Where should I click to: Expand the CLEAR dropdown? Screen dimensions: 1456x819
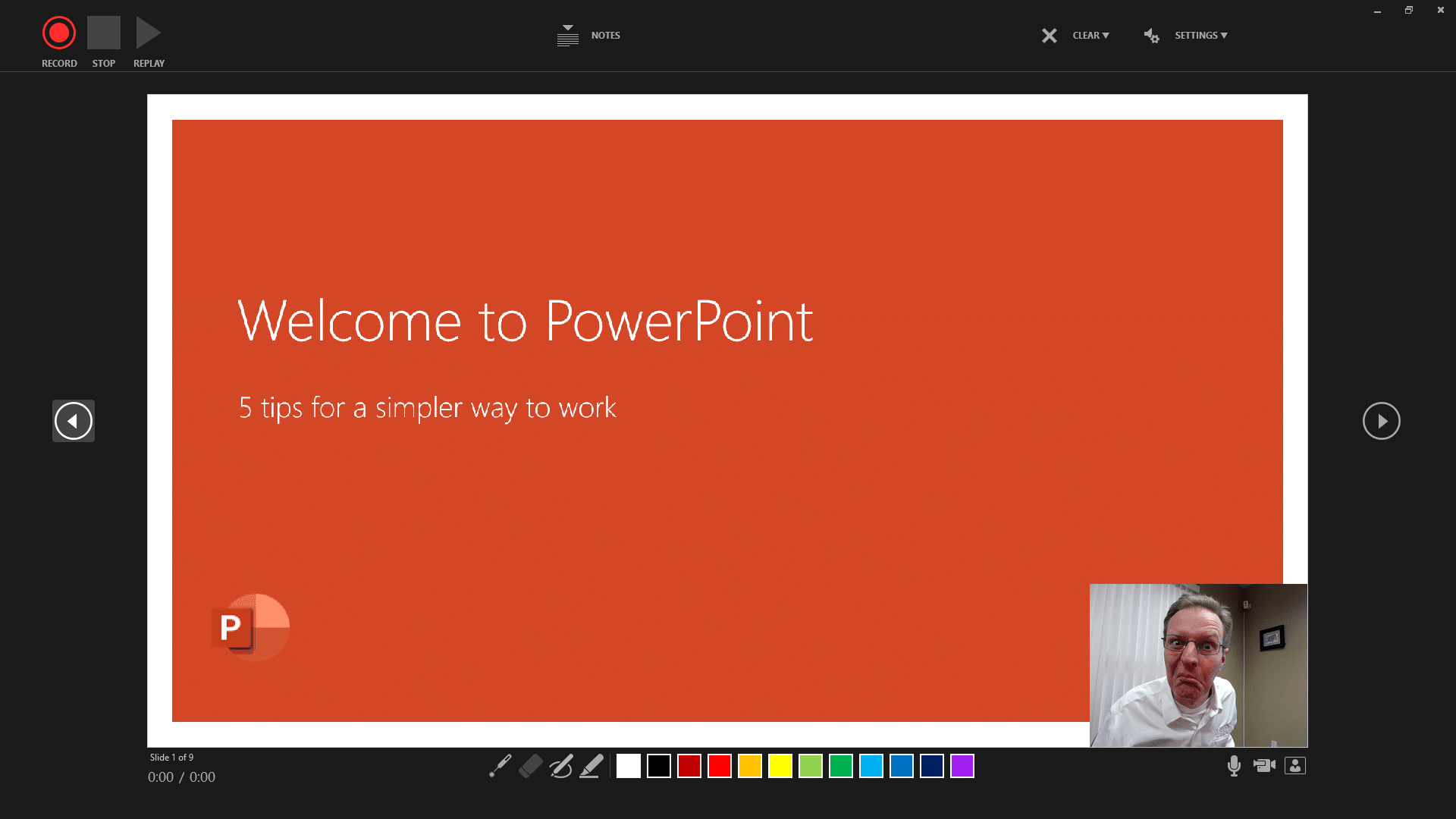coord(1091,36)
